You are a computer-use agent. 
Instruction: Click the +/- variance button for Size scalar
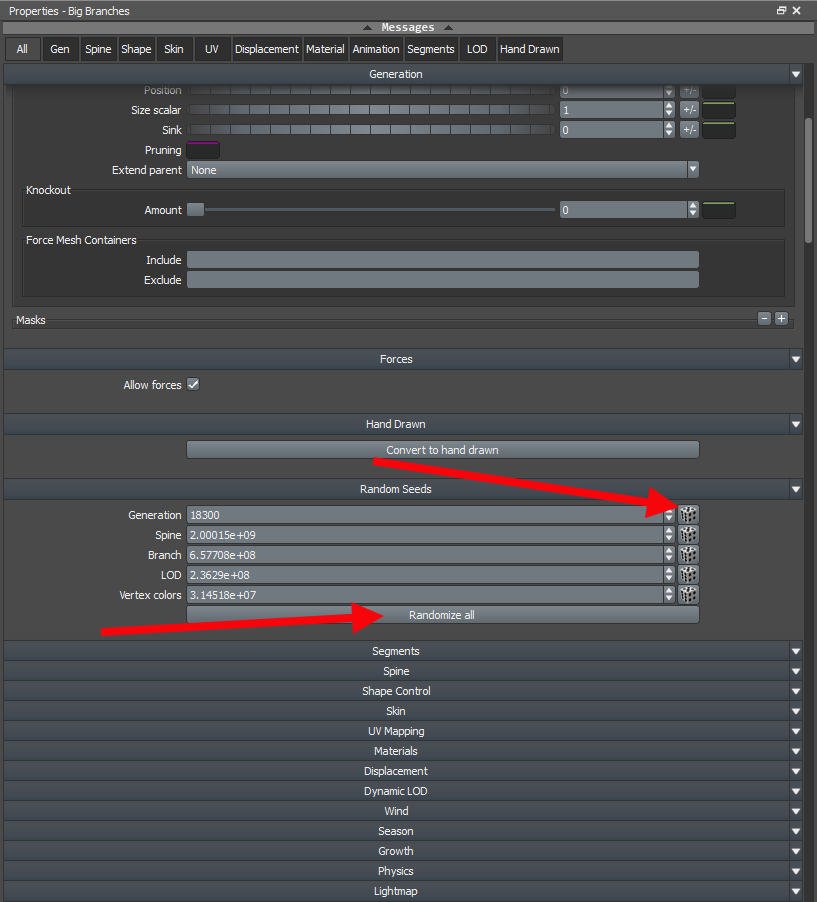click(689, 110)
